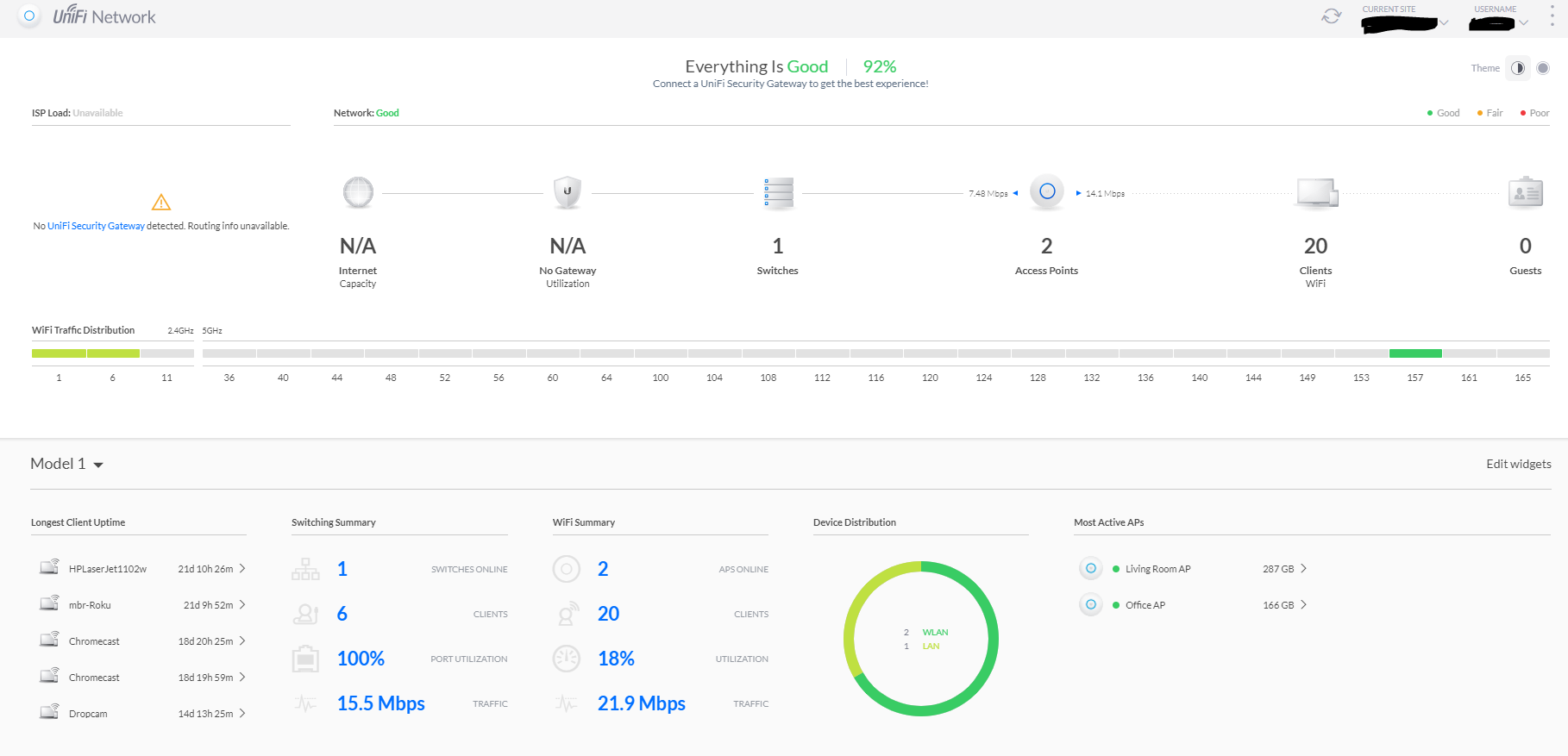The image size is (1568, 756).
Task: Open the UniFi Security Gateway link
Action: coord(96,226)
